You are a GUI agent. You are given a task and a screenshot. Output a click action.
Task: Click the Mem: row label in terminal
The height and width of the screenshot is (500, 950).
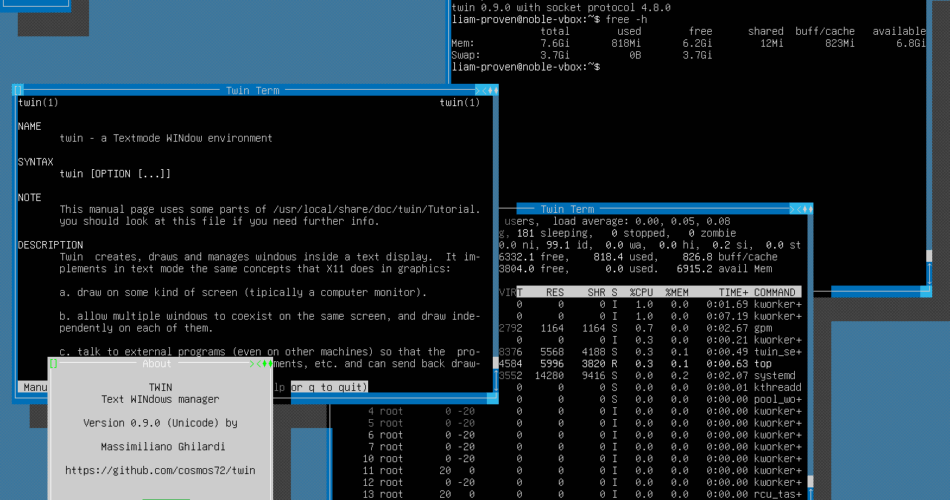pyautogui.click(x=463, y=43)
